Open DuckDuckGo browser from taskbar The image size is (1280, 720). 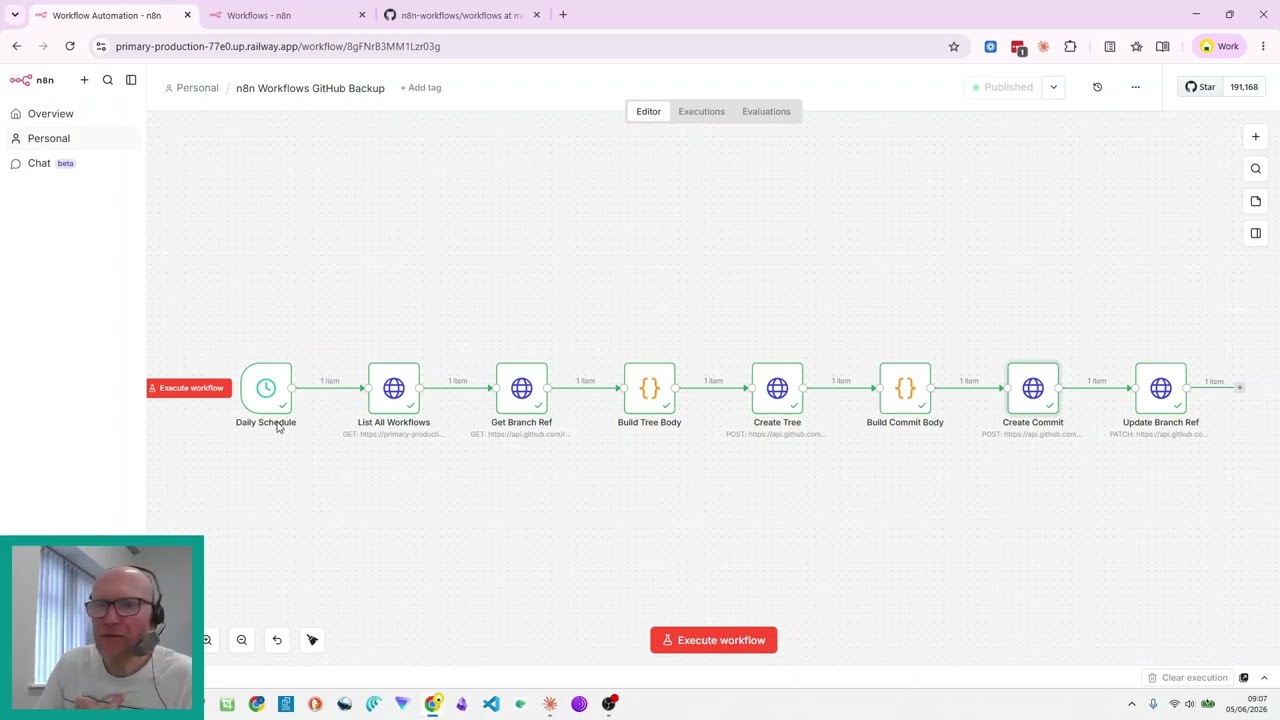tap(315, 704)
